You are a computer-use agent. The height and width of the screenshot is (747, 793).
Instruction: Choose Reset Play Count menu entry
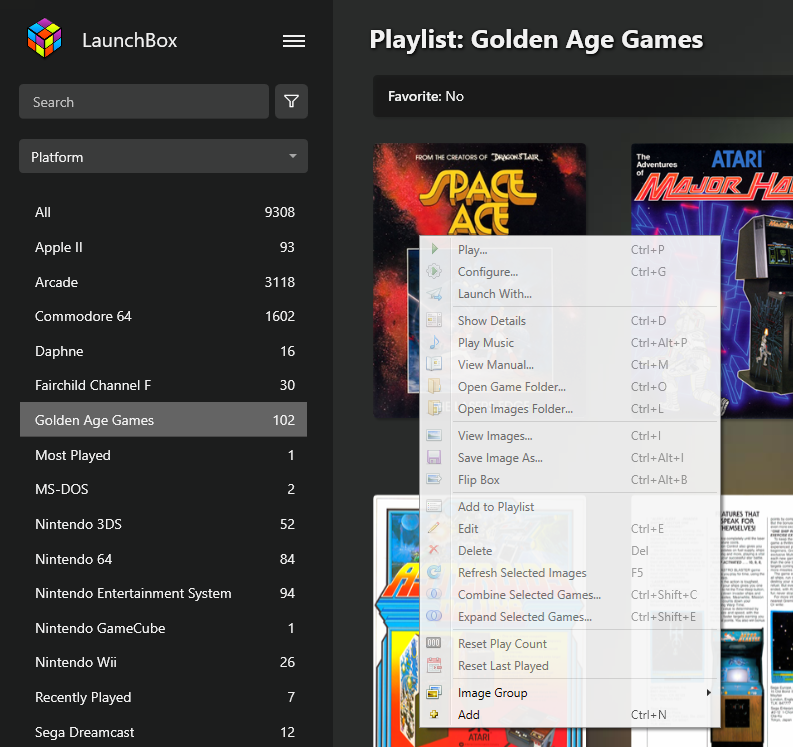tap(570, 644)
